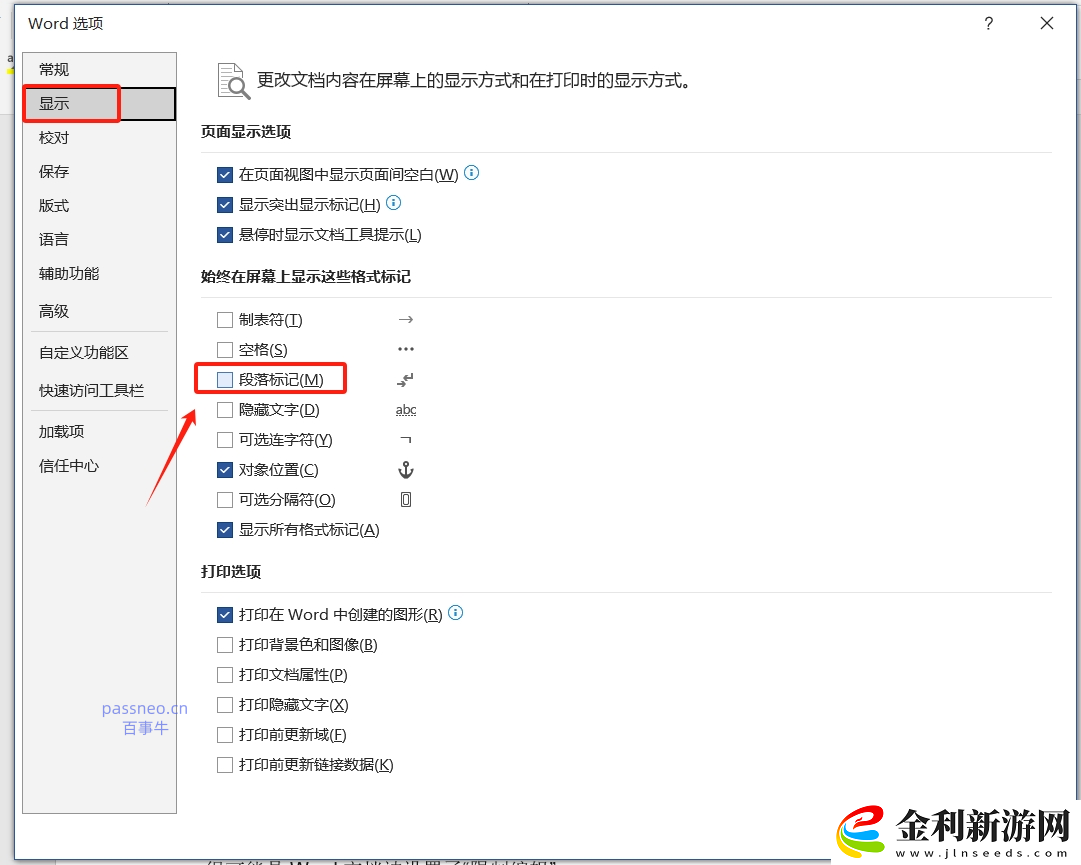Click the paragraph mark symbol

pos(405,380)
